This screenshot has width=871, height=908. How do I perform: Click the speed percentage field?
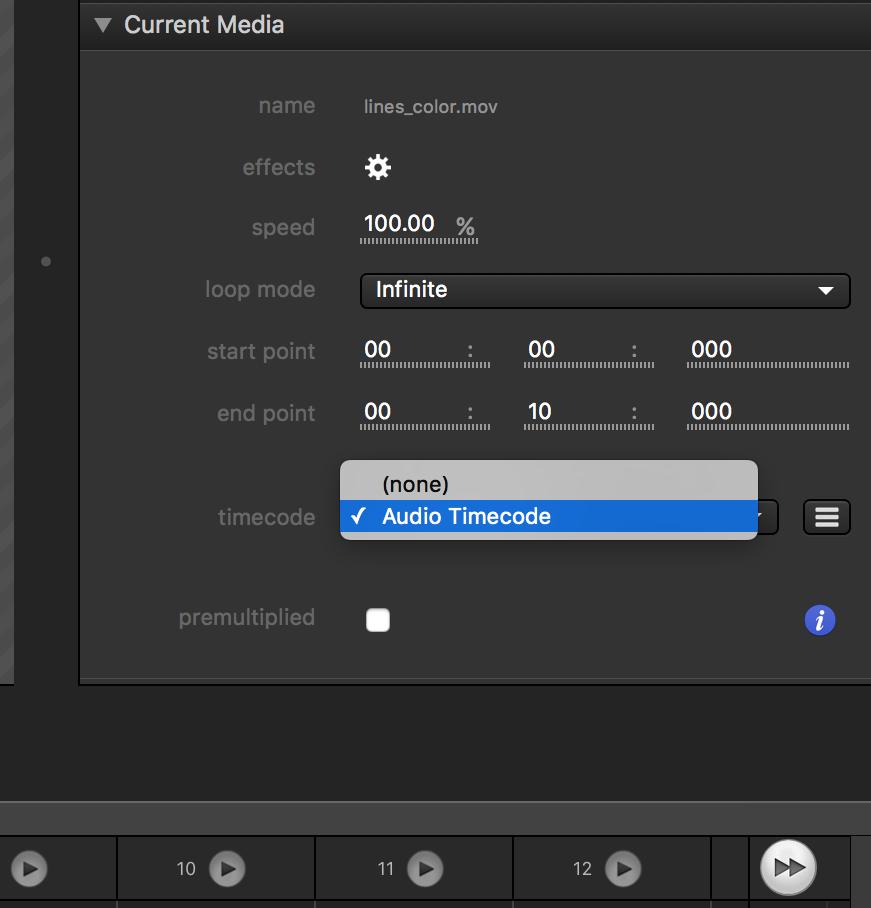tap(400, 225)
